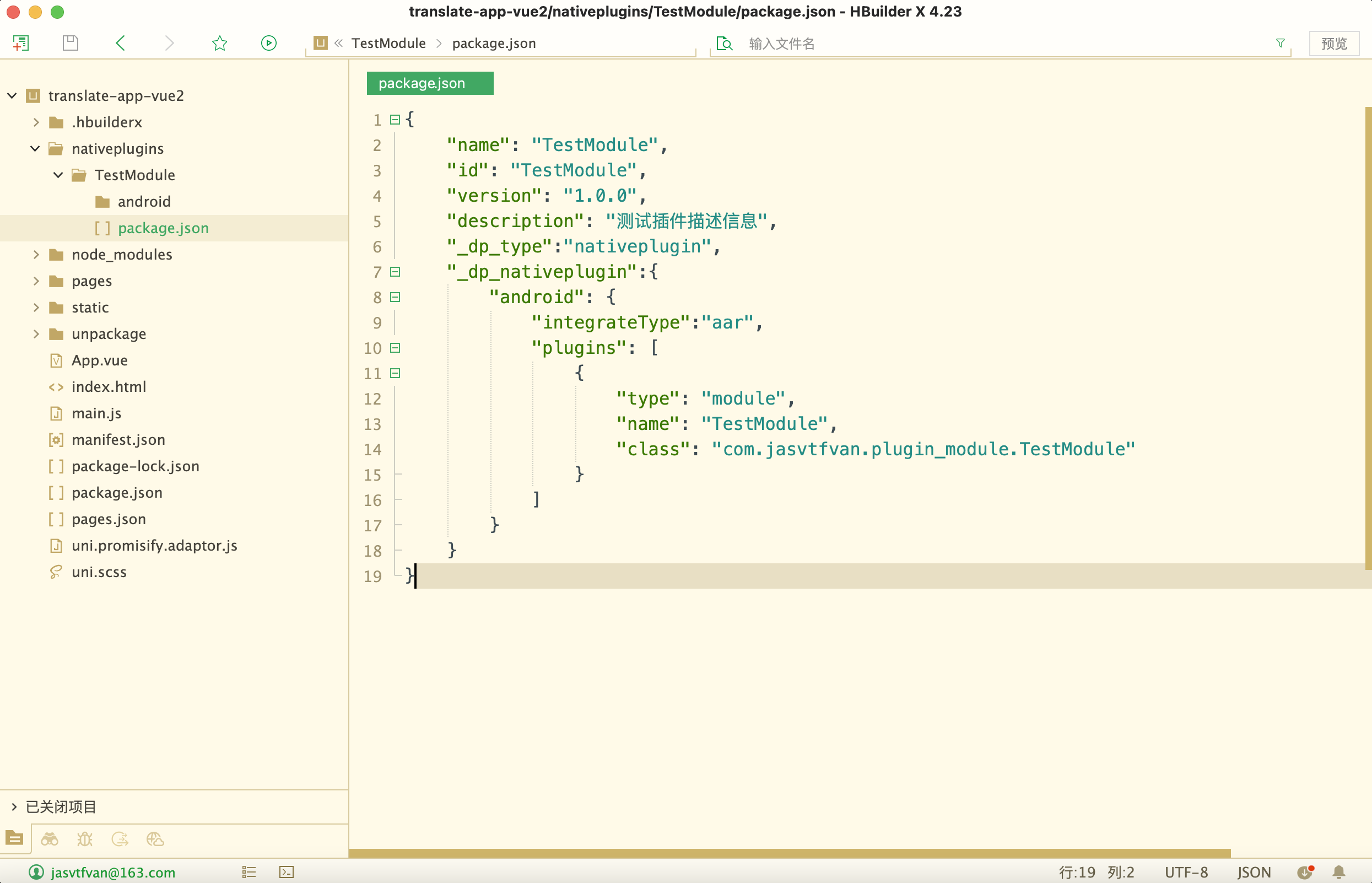This screenshot has height=883, width=1372.
Task: Click the star bookmark icon
Action: click(x=219, y=43)
